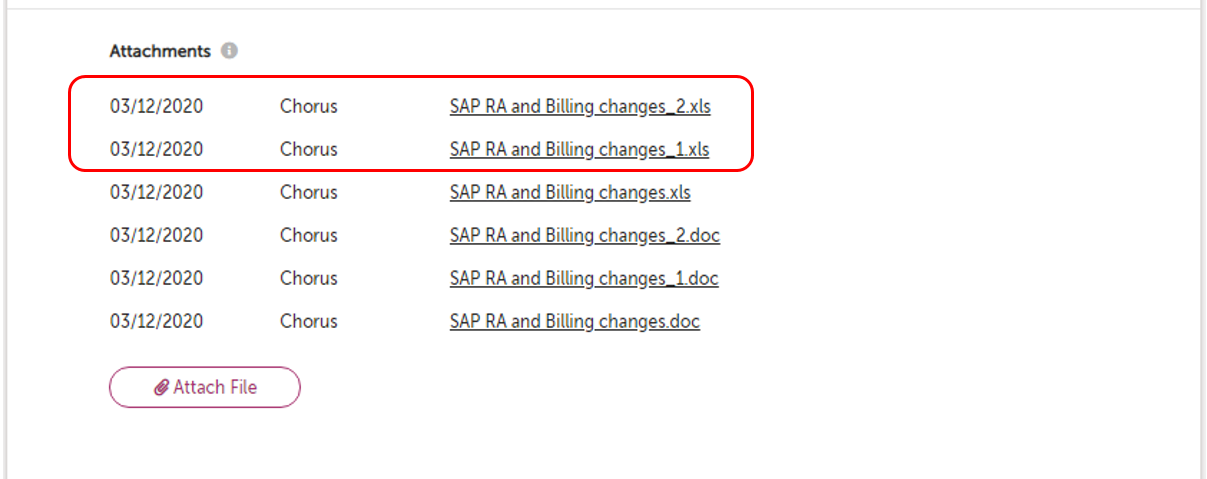Open SAP RA and Billing changes.xls
This screenshot has height=479, width=1207.
pos(570,192)
